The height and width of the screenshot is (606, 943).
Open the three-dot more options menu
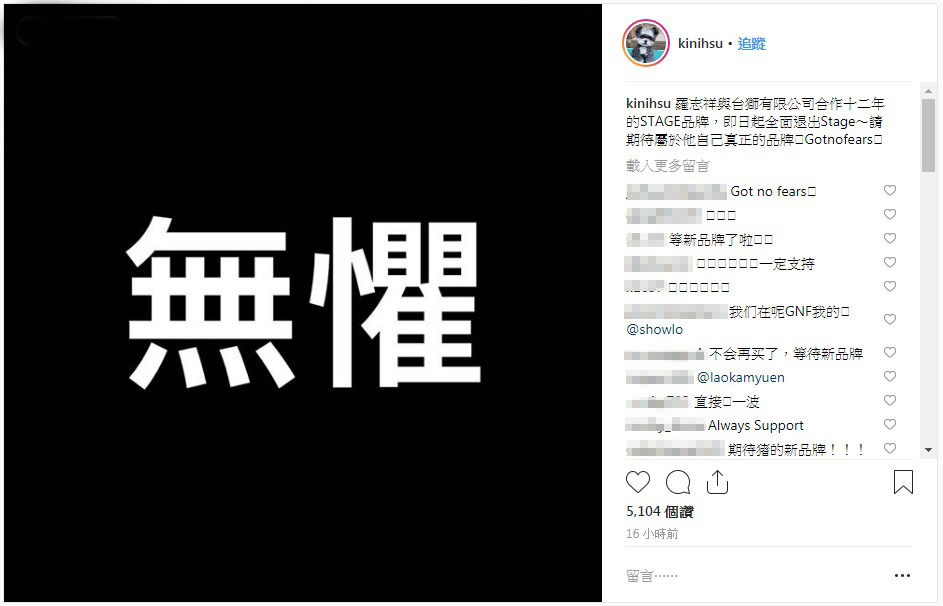pos(902,575)
